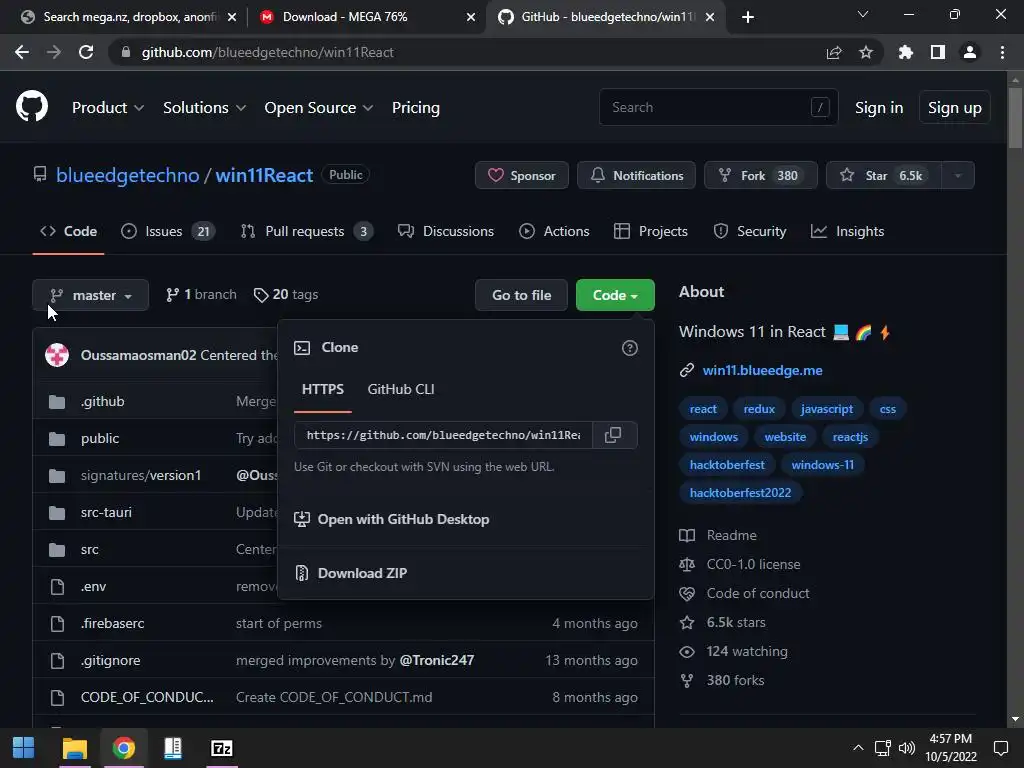
Task: Toggle Chrome side panel icon
Action: click(938, 52)
